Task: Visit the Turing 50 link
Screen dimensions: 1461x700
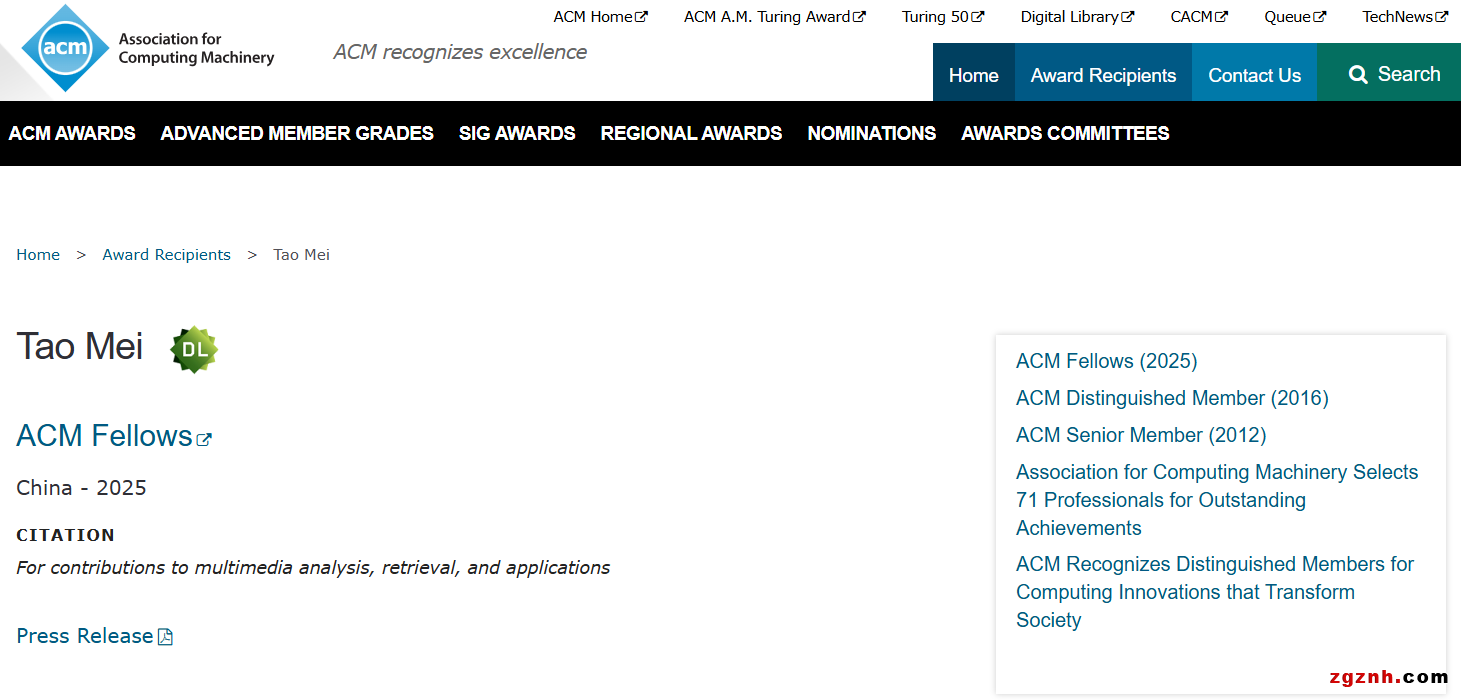Action: point(942,16)
